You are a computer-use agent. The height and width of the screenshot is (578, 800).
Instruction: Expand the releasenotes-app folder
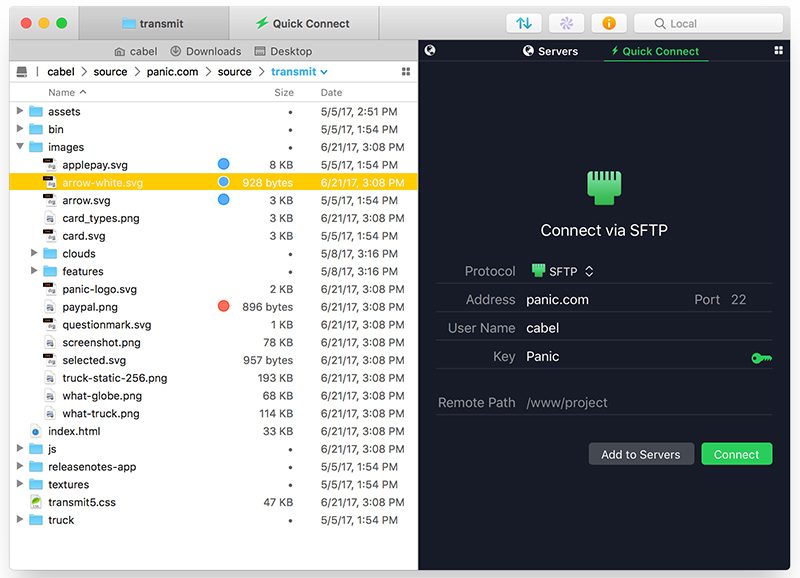pyautogui.click(x=20, y=466)
